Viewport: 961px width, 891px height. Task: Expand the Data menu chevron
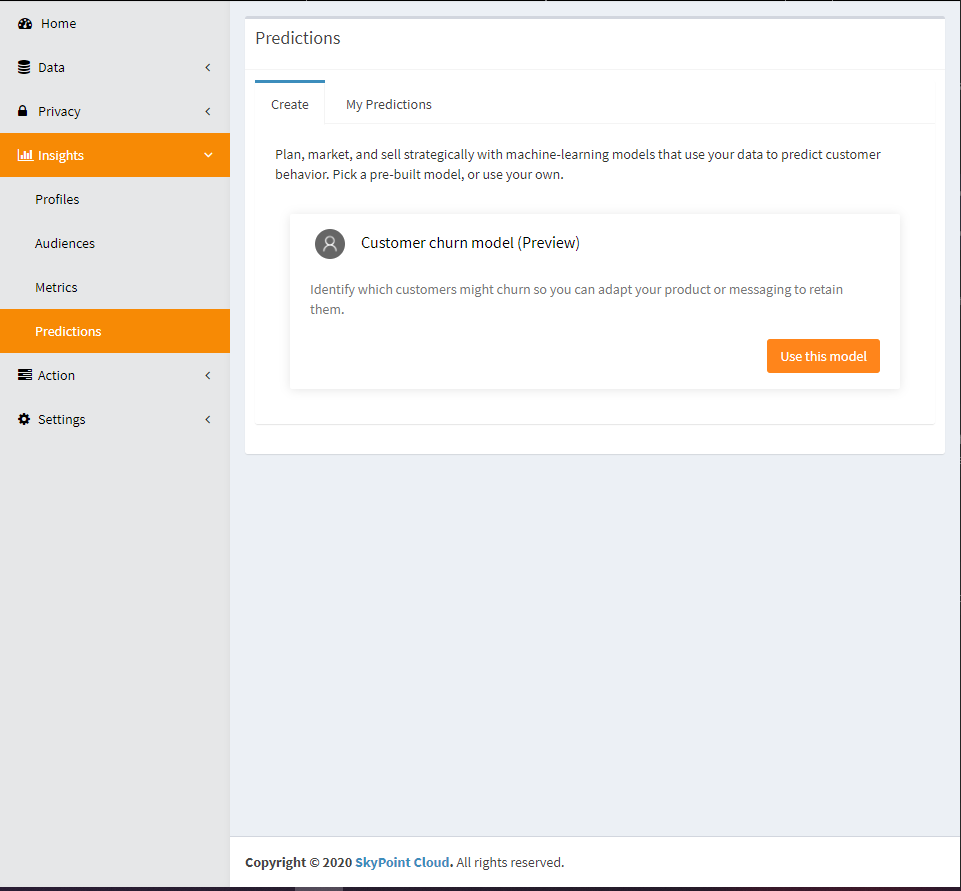click(x=208, y=67)
